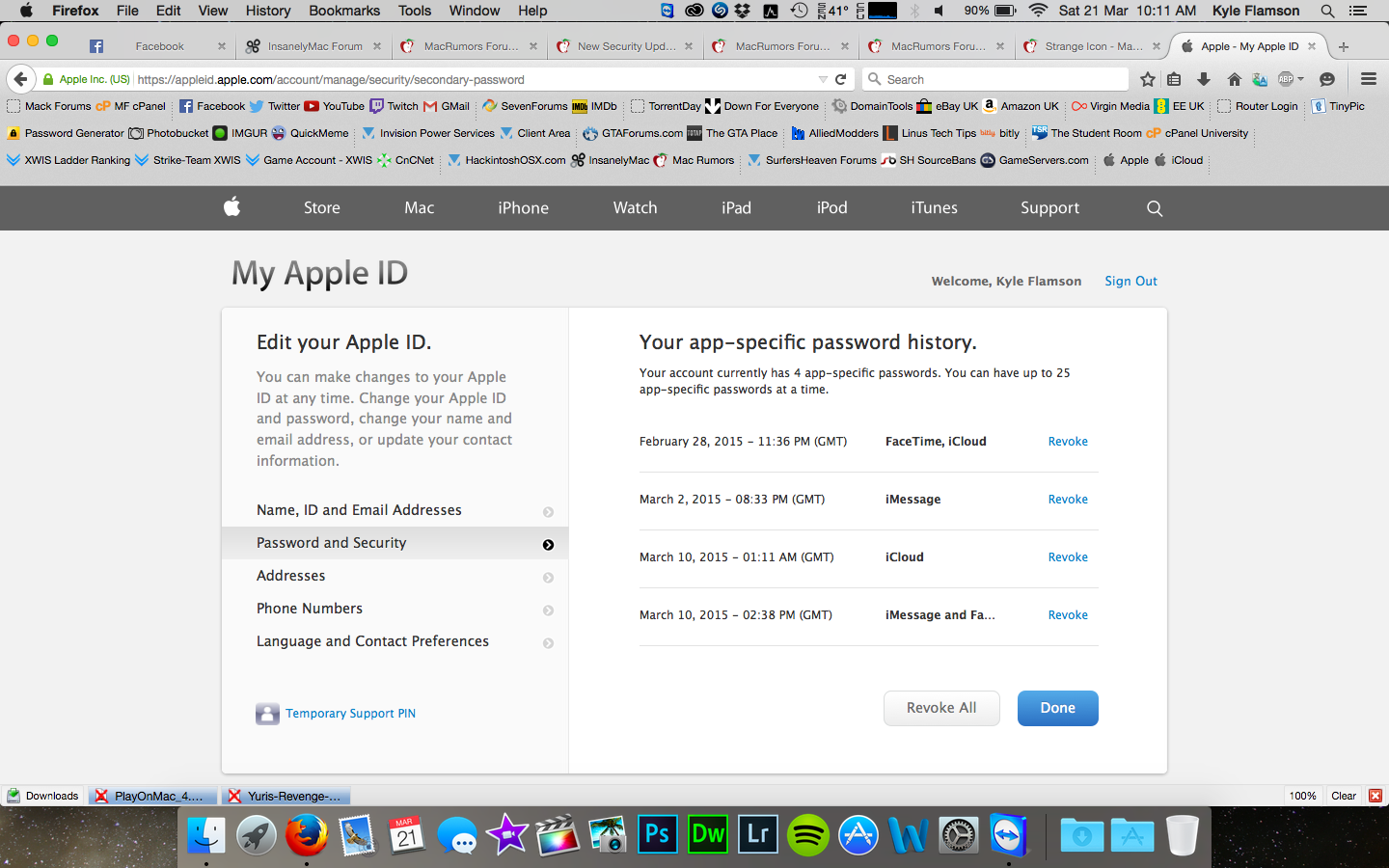Viewport: 1389px width, 868px height.
Task: Open the History menu
Action: click(x=268, y=11)
